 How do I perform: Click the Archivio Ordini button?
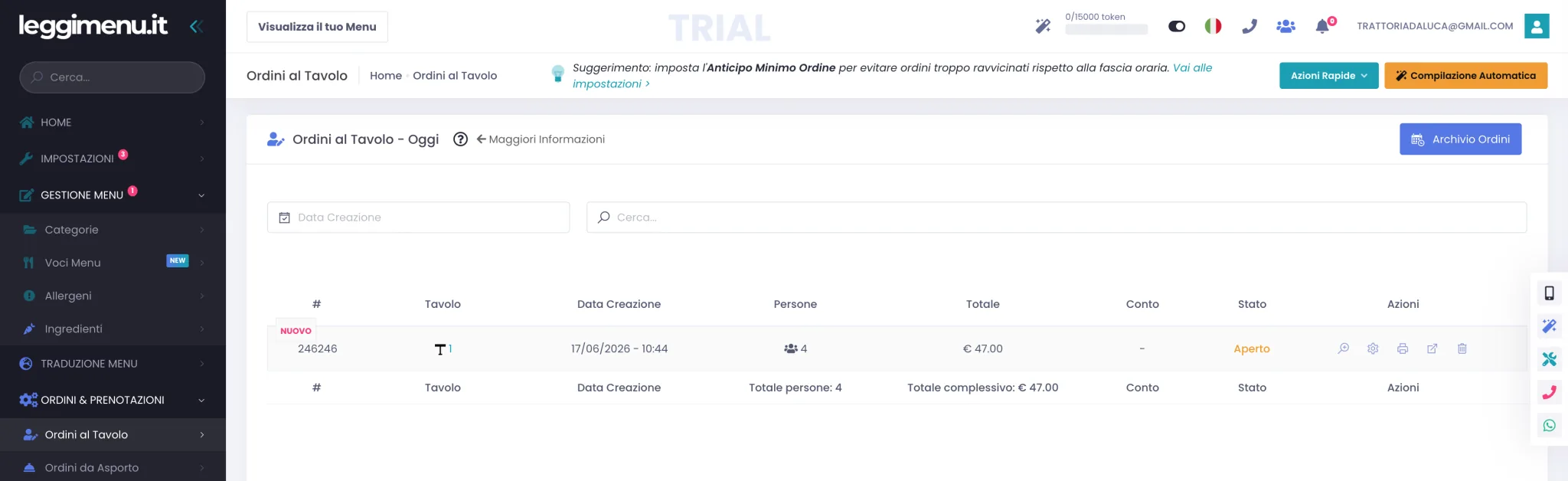[1460, 139]
